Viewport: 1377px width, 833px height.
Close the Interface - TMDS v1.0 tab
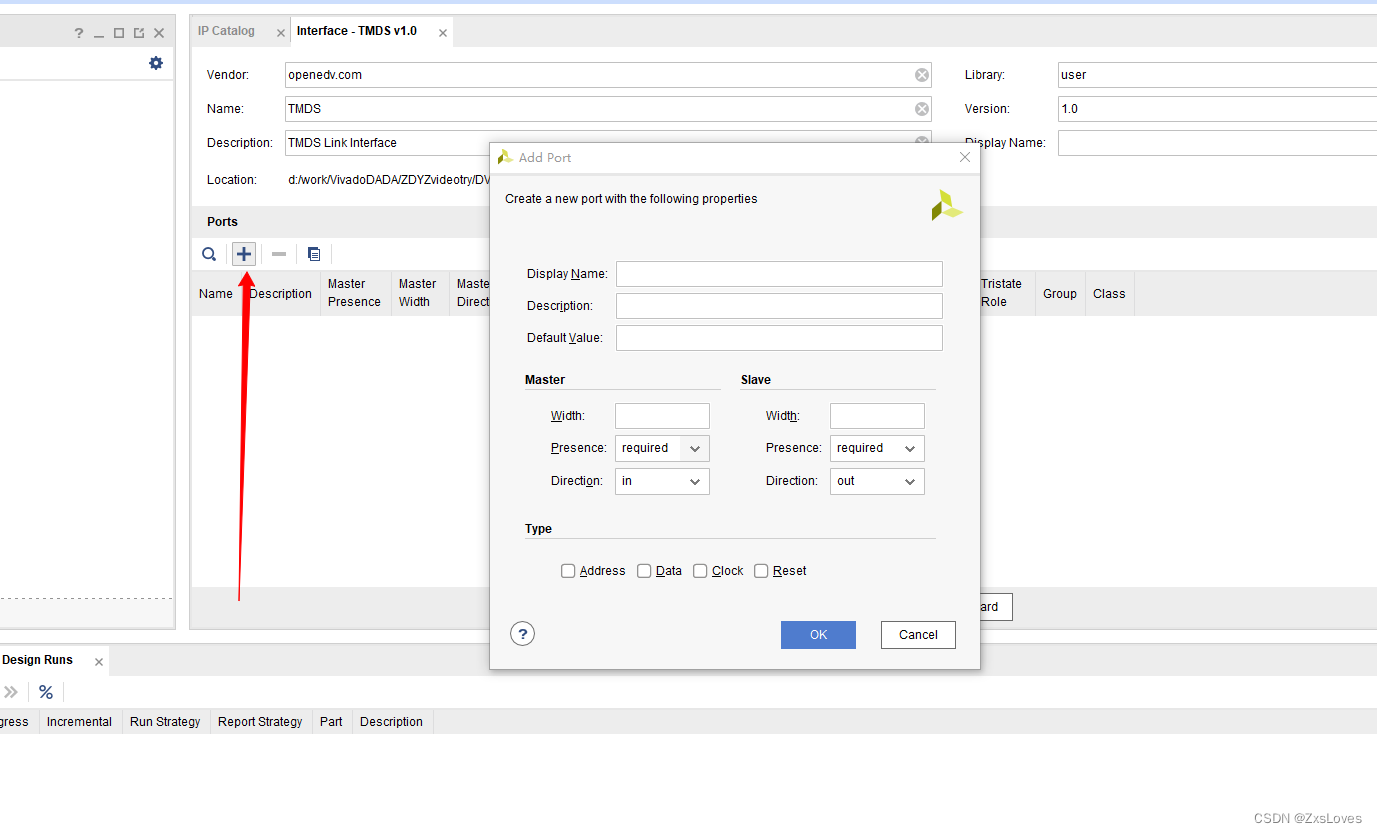[x=443, y=33]
